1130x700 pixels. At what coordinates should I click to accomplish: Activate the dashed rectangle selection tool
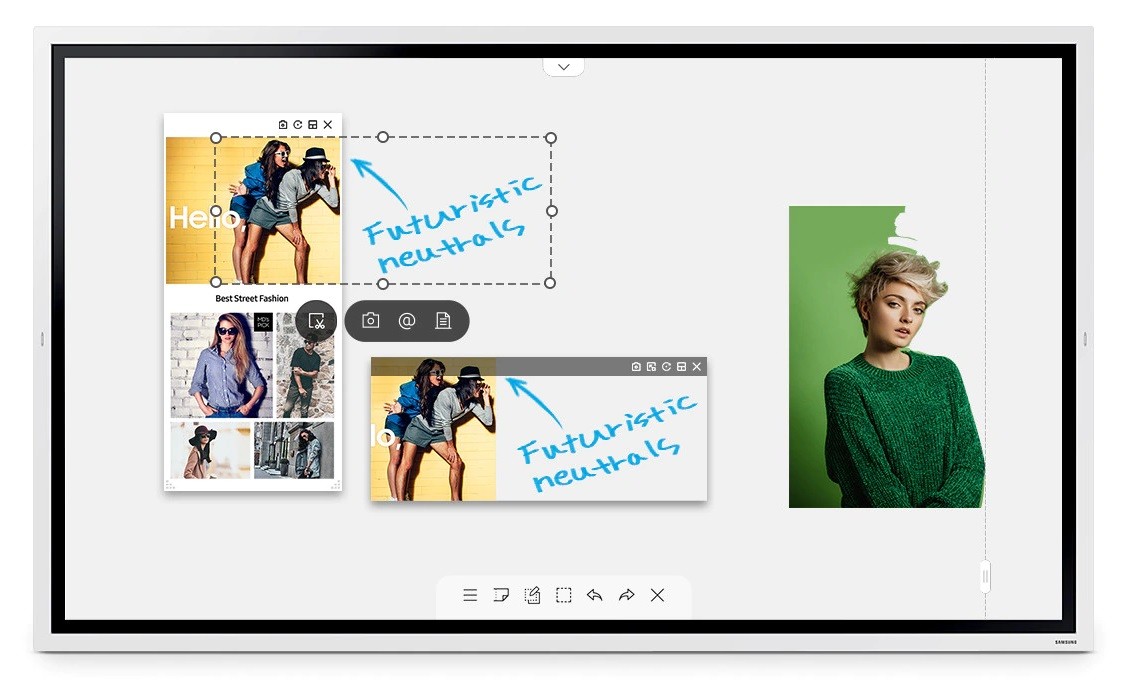click(564, 595)
